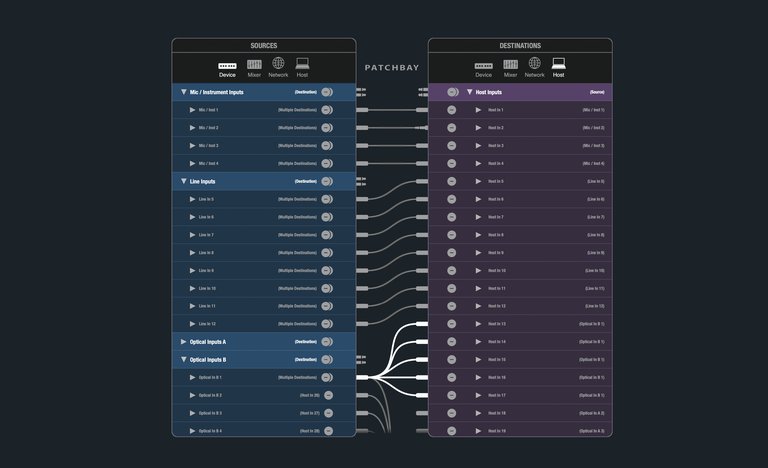Toggle the connection button for Optical In B 2
Screen dimensions: 768x468
point(328,395)
